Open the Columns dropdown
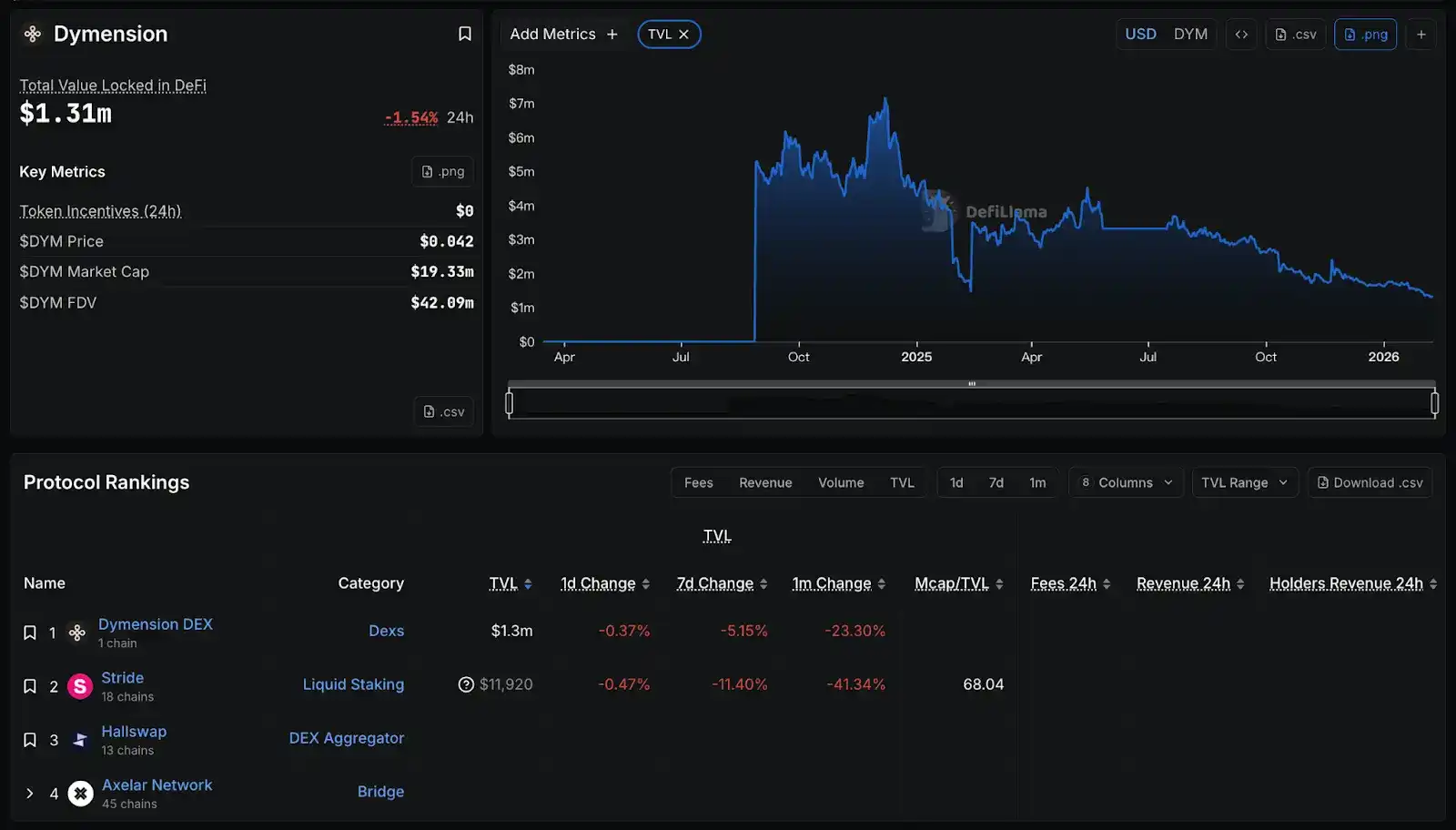This screenshot has height=830, width=1456. 1126,482
